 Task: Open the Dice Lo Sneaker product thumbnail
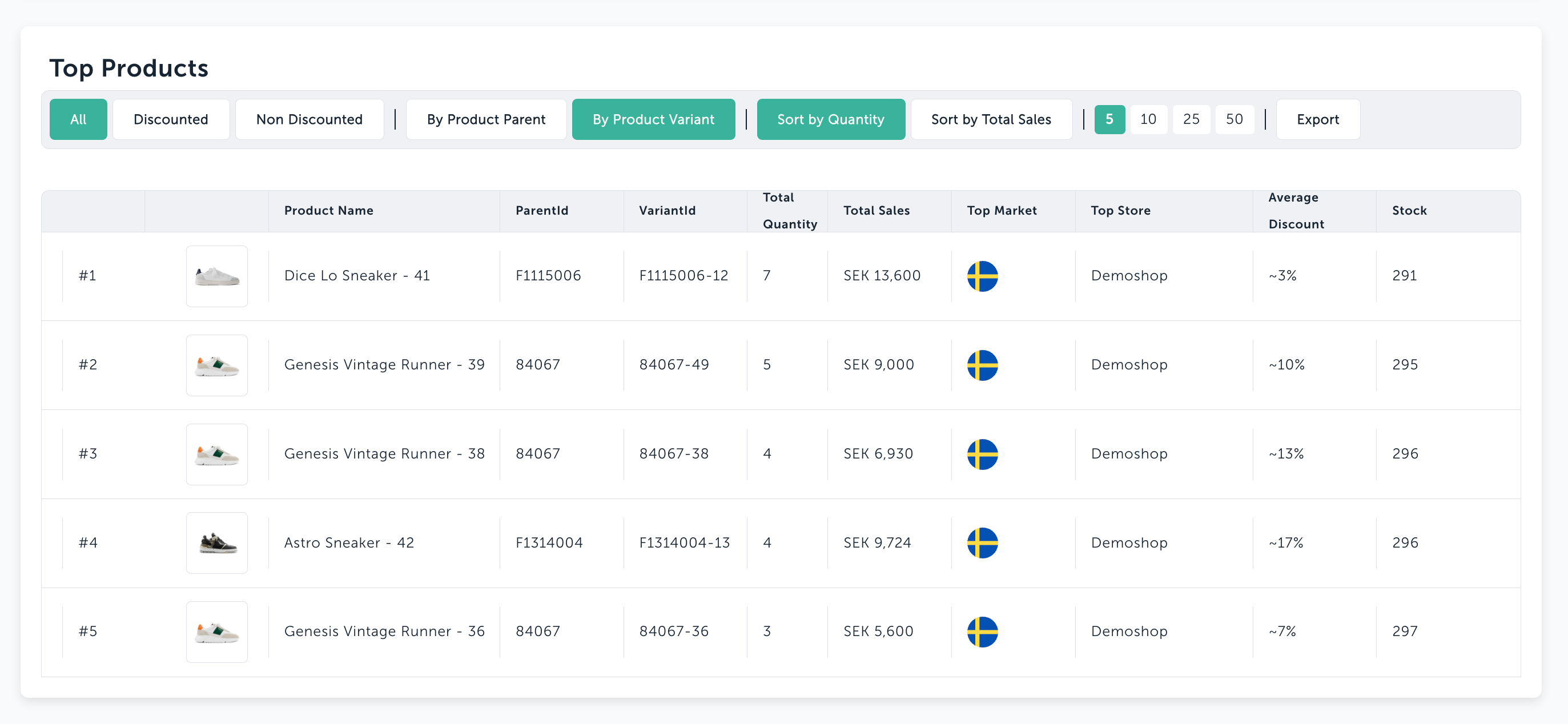pyautogui.click(x=216, y=276)
